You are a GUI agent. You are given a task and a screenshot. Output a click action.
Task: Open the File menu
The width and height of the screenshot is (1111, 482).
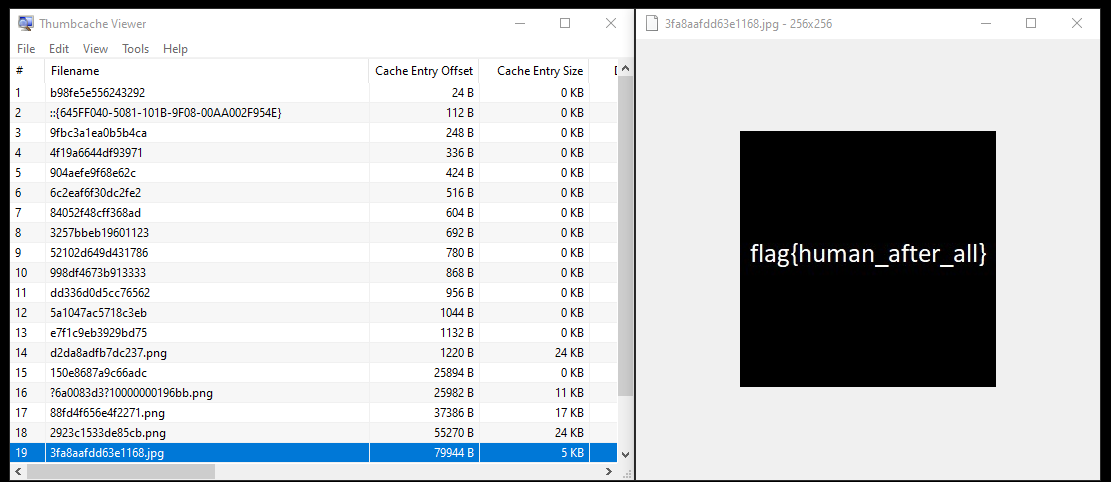tap(26, 49)
